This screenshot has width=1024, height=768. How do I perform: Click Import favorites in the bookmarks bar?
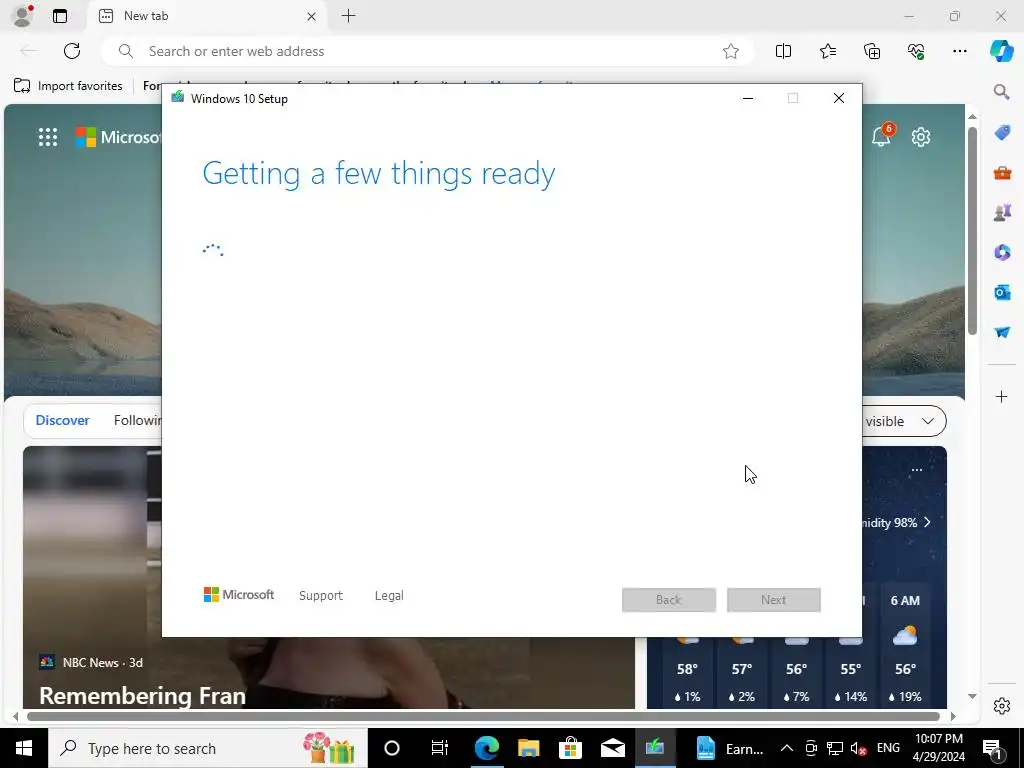coord(68,86)
